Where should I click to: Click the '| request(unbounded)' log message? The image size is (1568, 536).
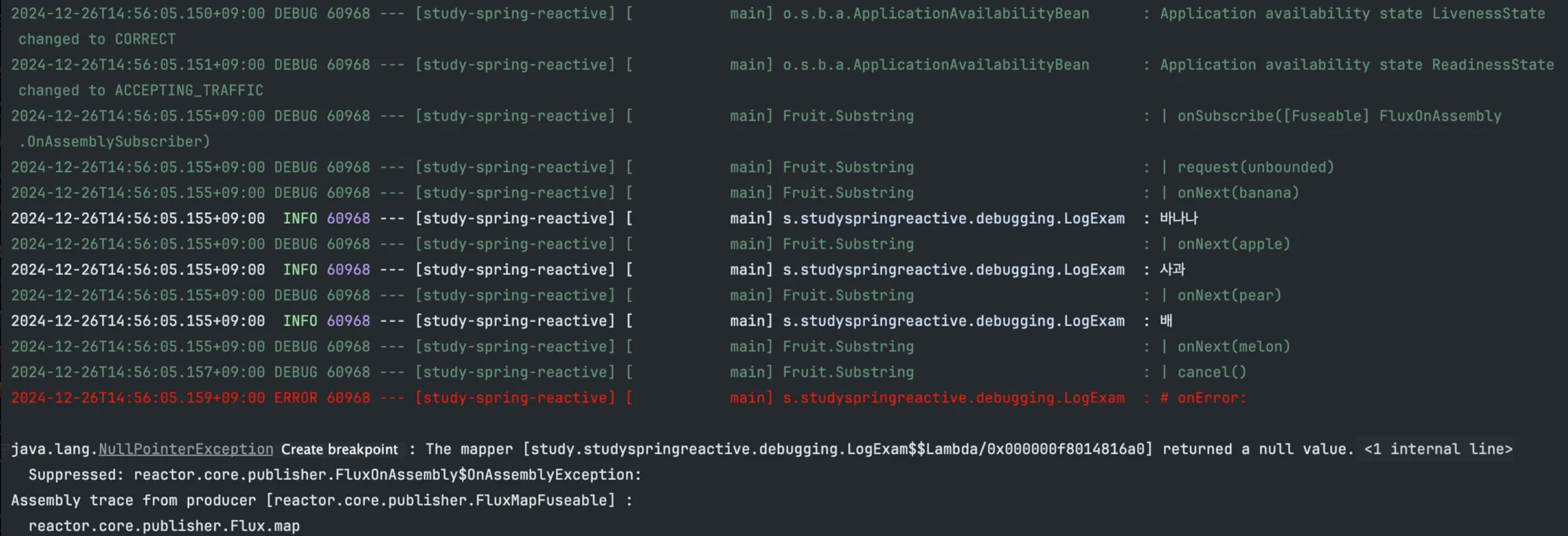pos(1247,167)
